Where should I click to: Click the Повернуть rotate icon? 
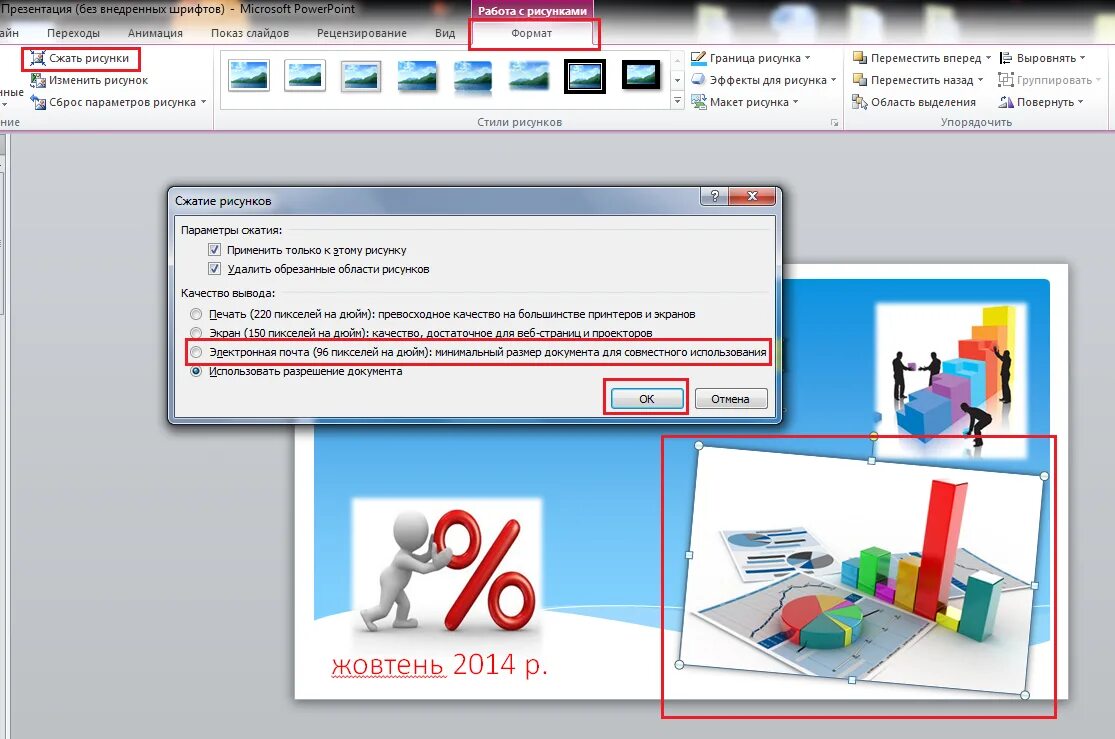[1005, 102]
